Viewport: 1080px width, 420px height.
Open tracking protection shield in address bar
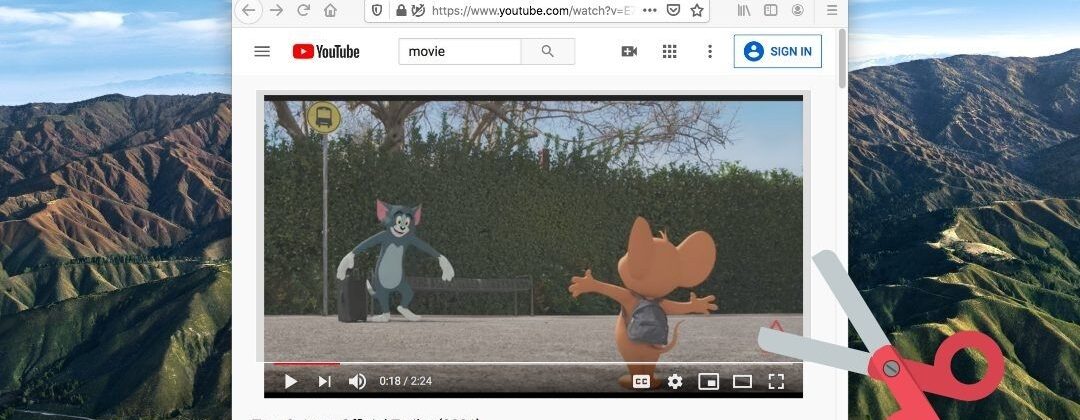(x=377, y=10)
